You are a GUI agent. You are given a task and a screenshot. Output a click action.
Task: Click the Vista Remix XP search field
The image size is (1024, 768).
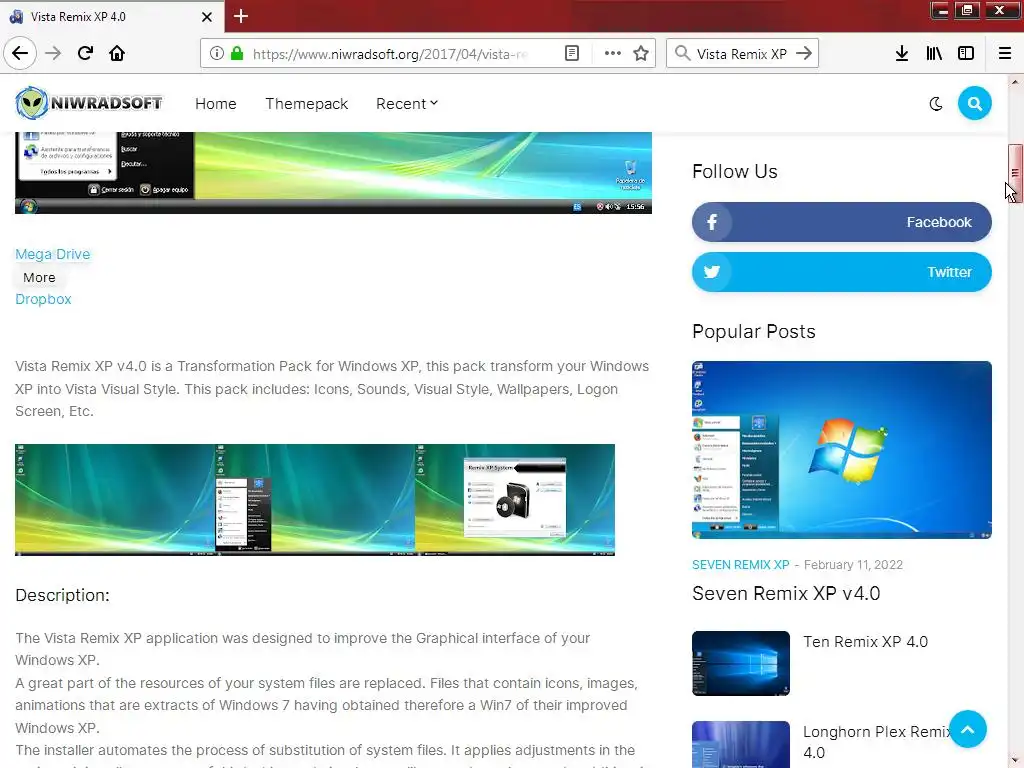pos(741,54)
